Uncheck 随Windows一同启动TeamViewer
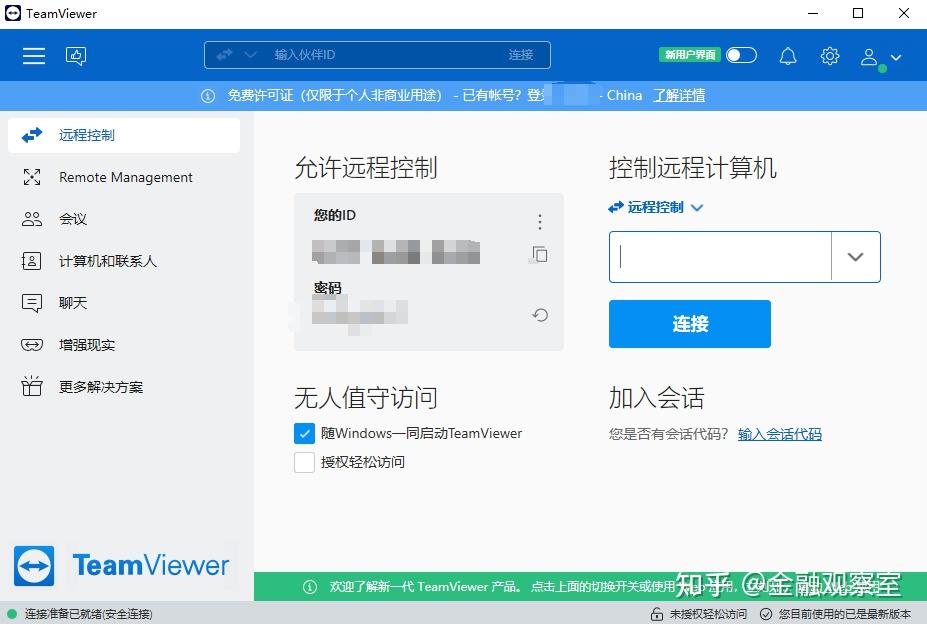Screen dimensions: 927x624 (x=304, y=433)
